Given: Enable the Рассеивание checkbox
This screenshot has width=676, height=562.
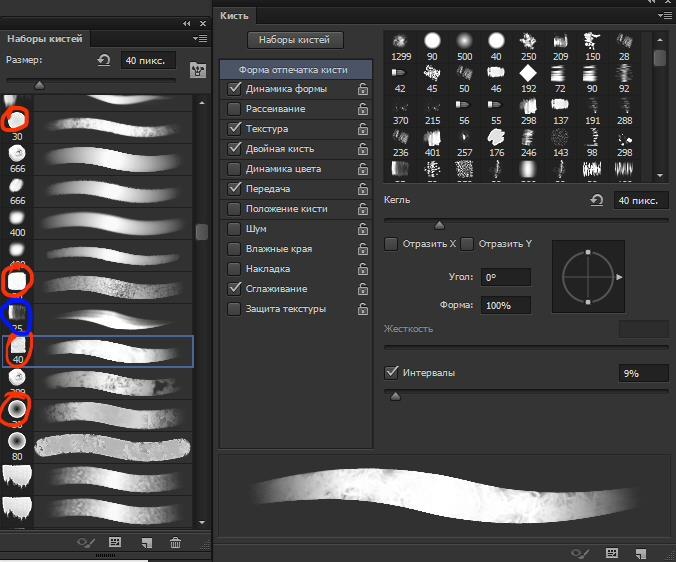Looking at the screenshot, I should click(x=234, y=109).
